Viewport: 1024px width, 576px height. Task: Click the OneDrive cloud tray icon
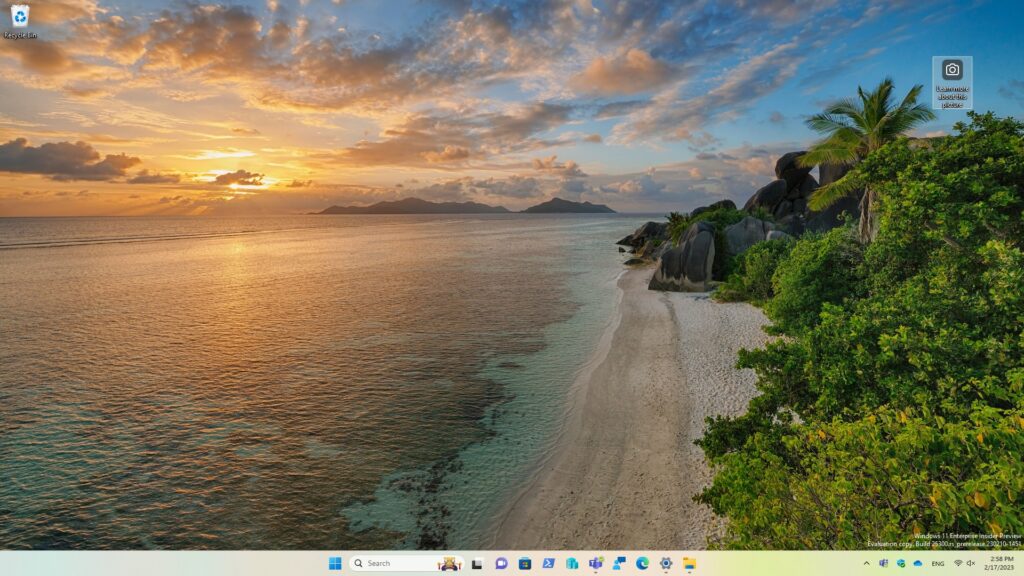tap(918, 563)
